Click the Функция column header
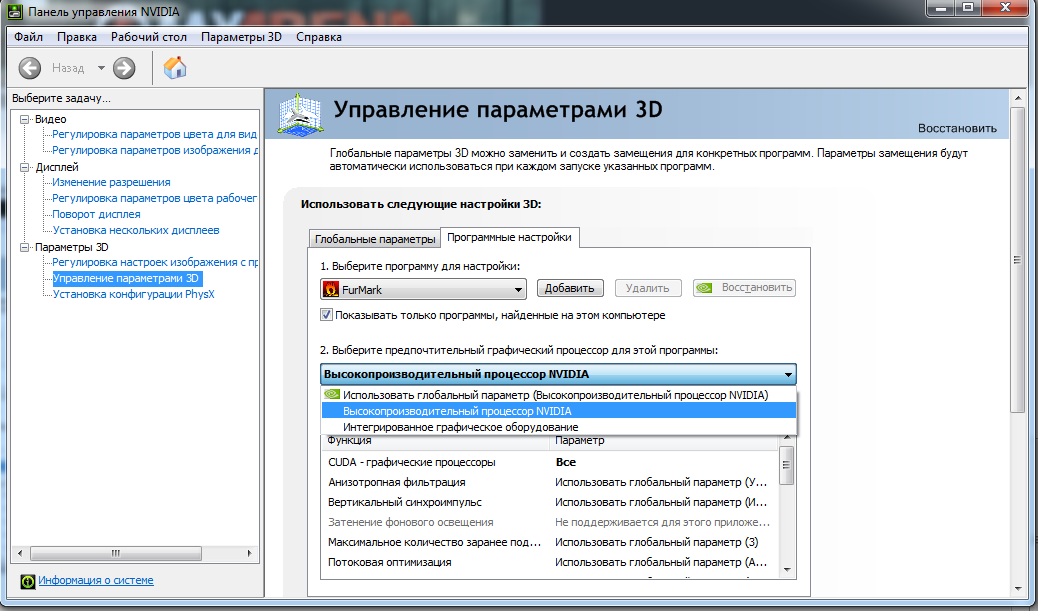 point(436,441)
